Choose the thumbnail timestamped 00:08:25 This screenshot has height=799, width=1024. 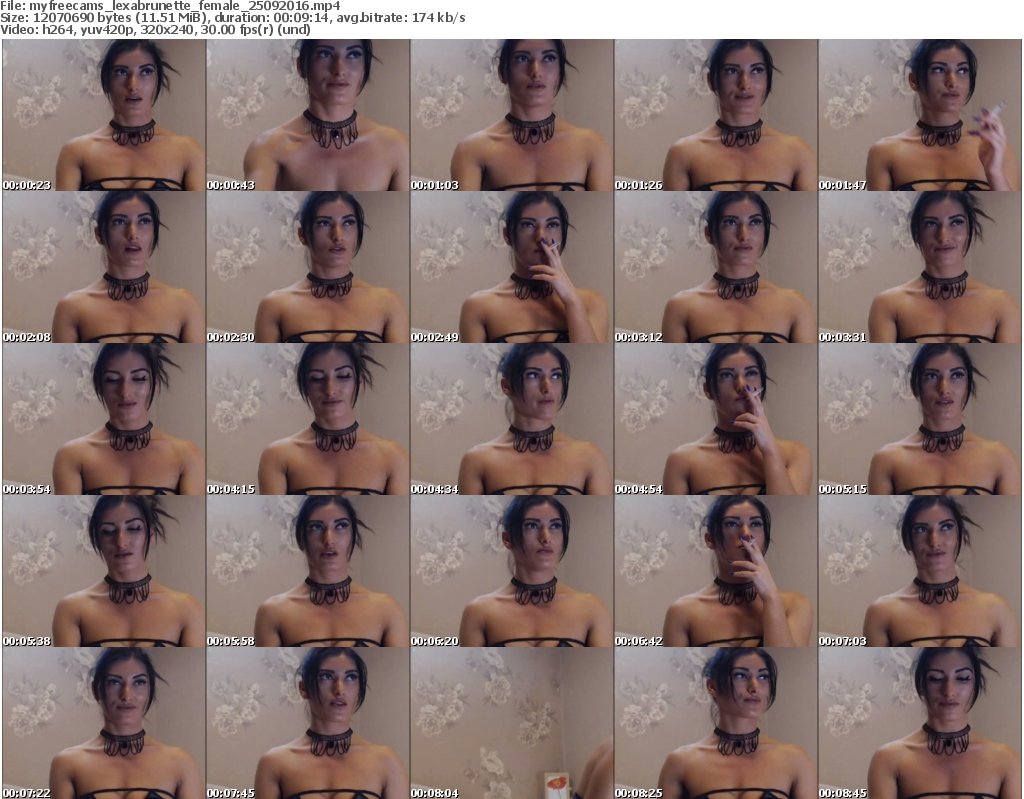click(716, 723)
